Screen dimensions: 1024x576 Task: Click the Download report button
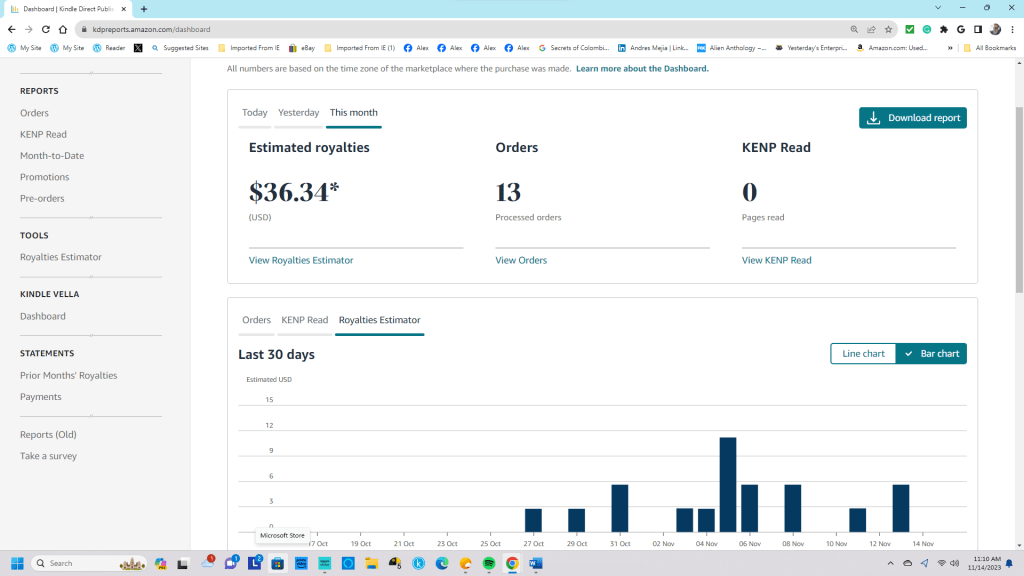[x=912, y=118]
